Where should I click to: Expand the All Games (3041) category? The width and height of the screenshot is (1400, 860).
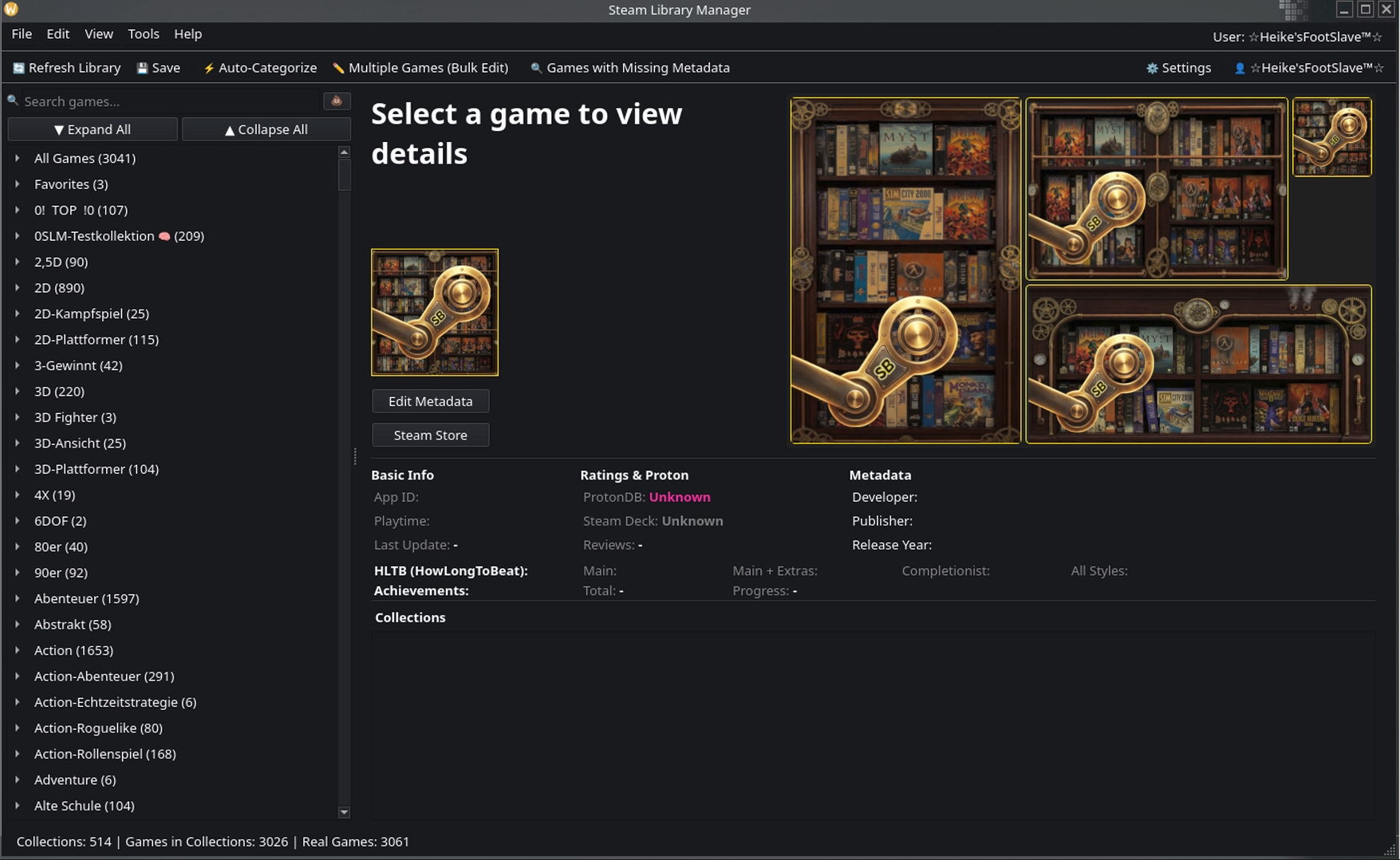pyautogui.click(x=18, y=159)
